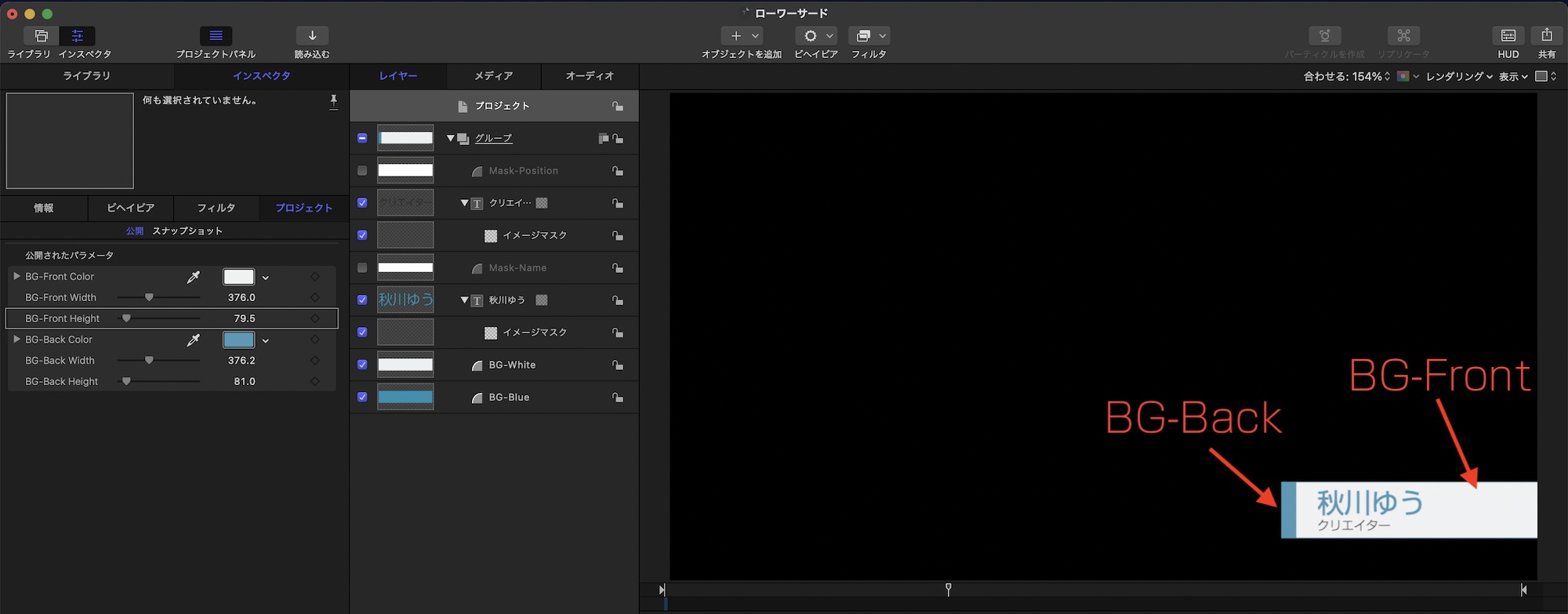This screenshot has width=1568, height=614.
Task: Disable the 秋川ゆう text layer checkbox
Action: 362,300
